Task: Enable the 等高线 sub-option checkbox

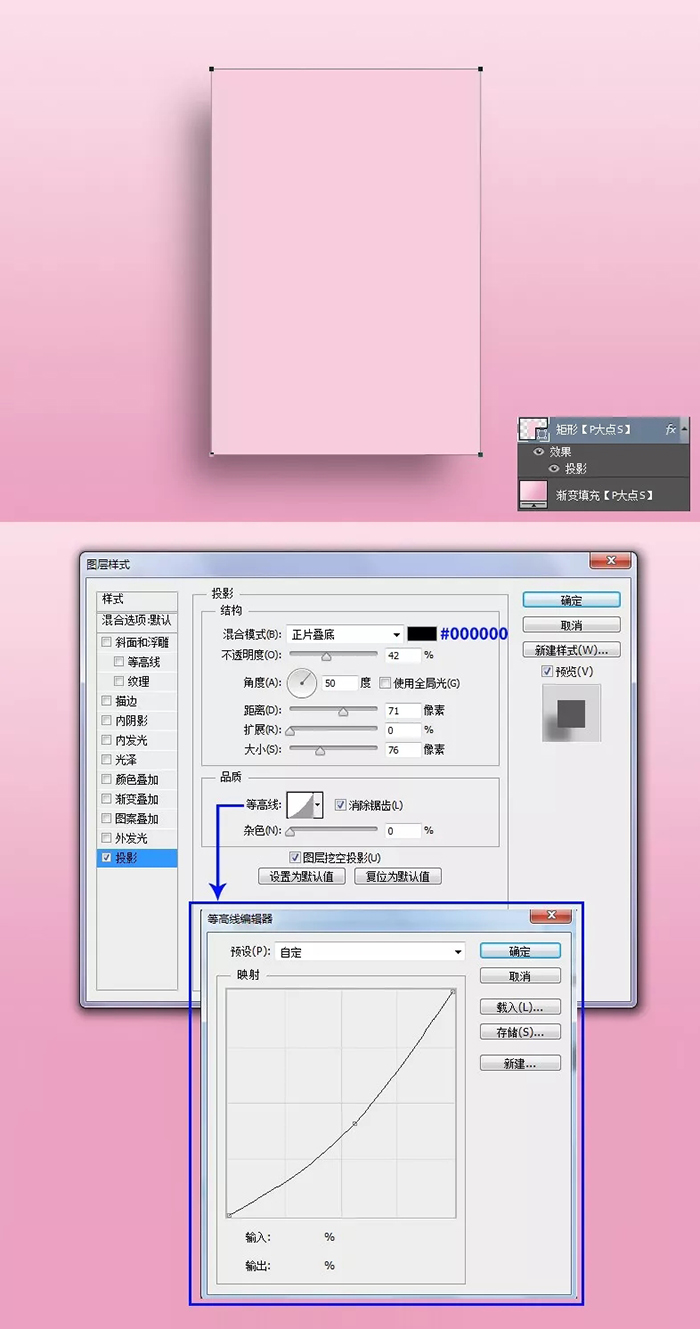Action: (119, 661)
